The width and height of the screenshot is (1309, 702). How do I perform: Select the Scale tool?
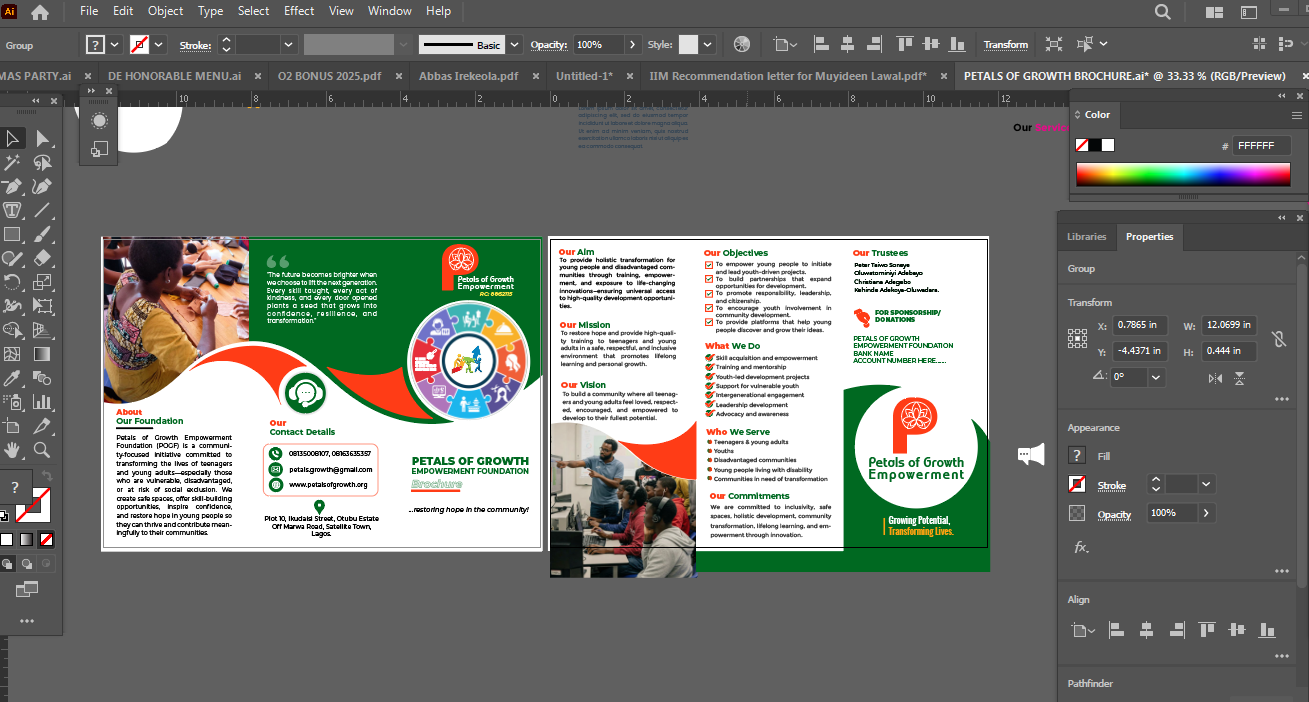click(x=42, y=282)
